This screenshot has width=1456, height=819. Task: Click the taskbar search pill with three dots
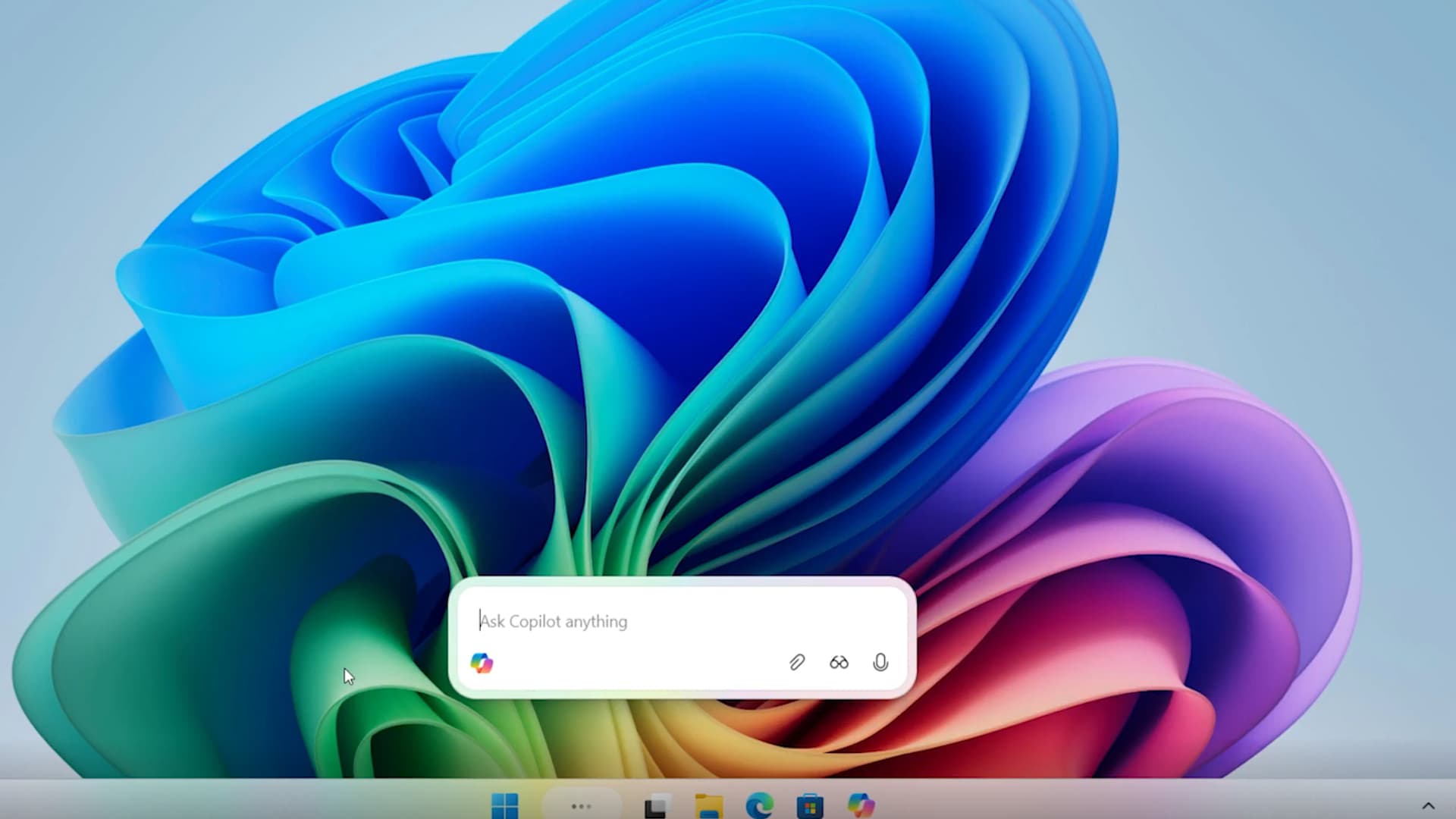[x=582, y=805]
